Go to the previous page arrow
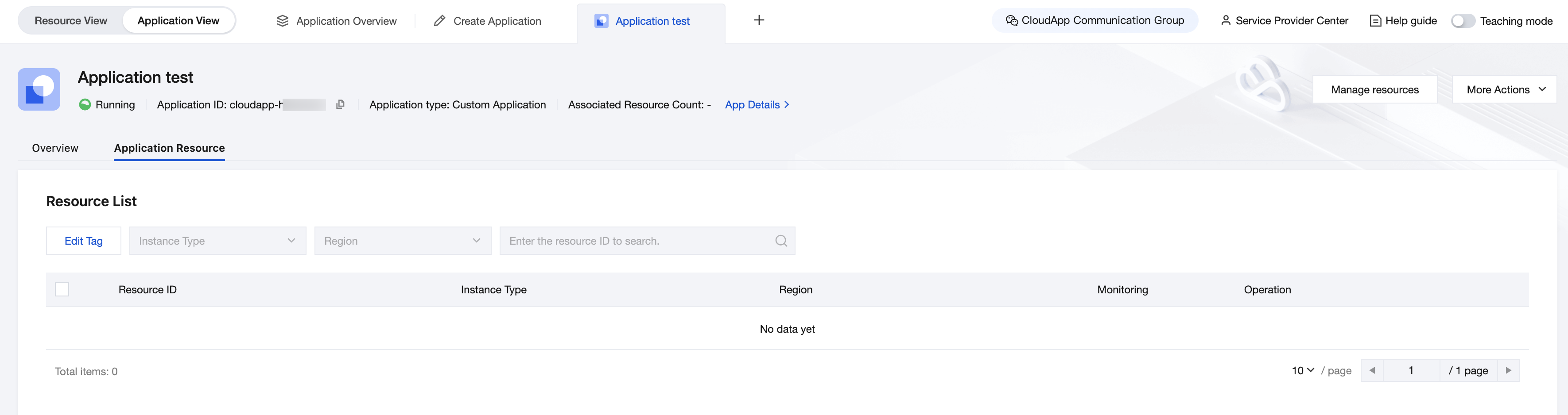 click(1372, 371)
